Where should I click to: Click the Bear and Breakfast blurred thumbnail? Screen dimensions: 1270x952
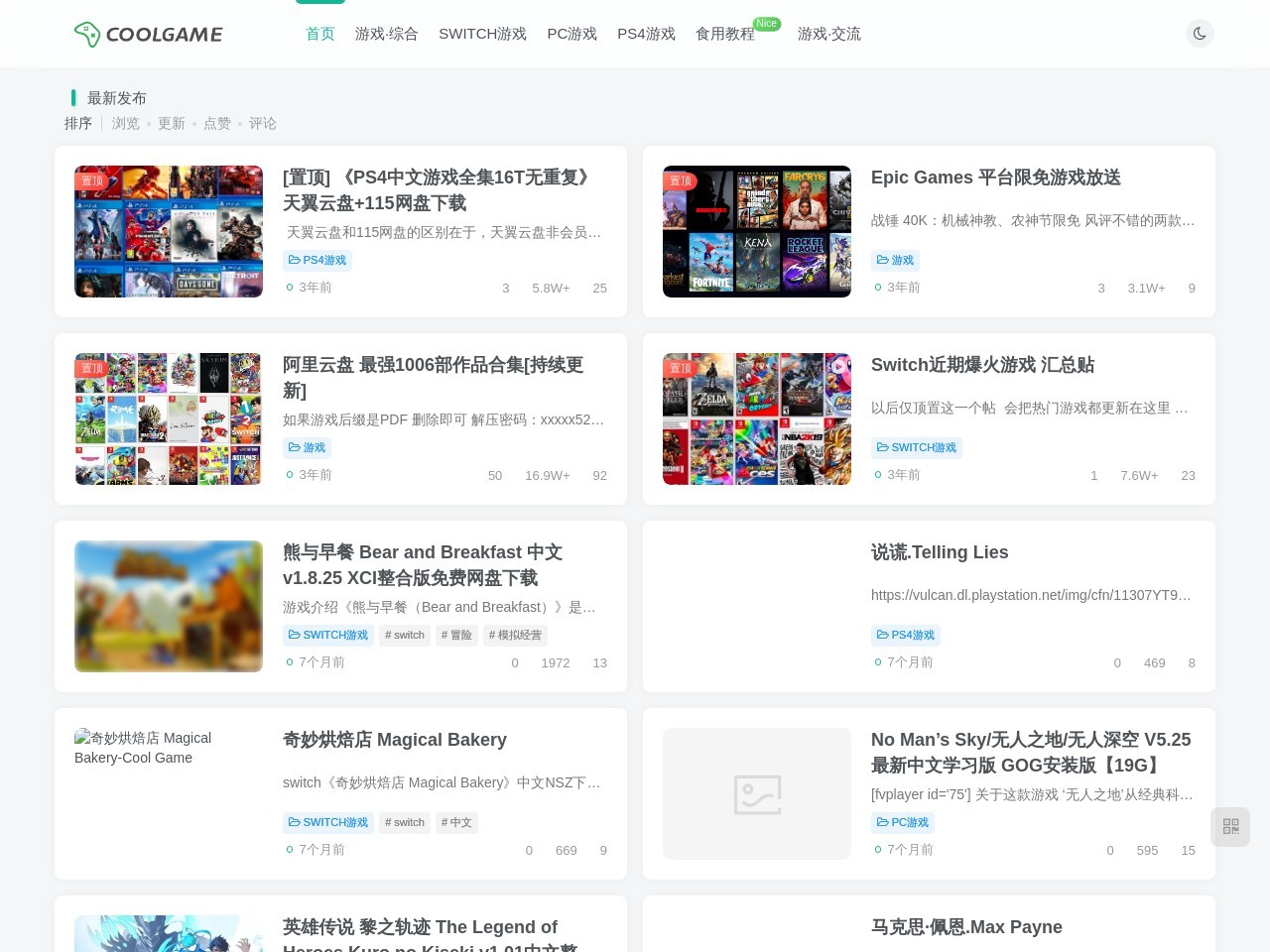tap(169, 606)
